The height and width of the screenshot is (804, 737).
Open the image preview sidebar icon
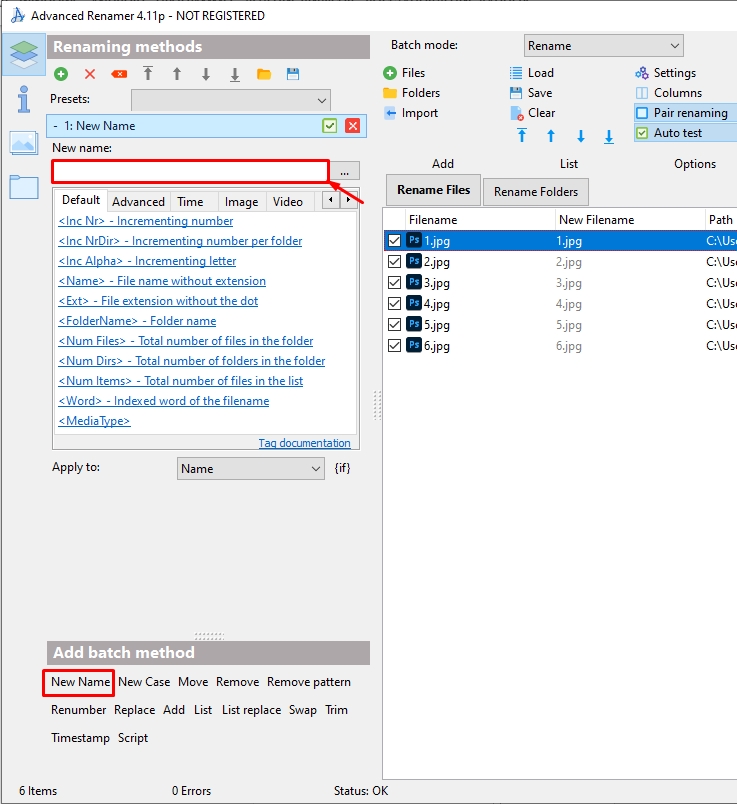click(24, 143)
